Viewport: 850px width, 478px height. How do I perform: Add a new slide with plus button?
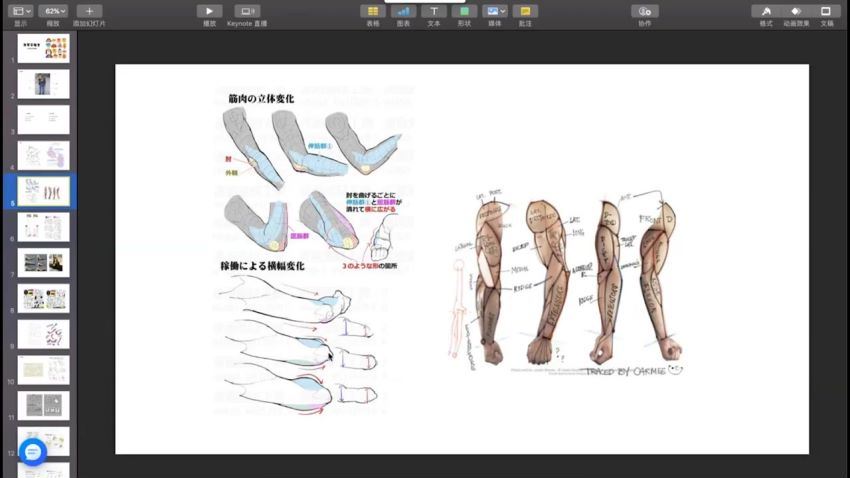point(89,11)
